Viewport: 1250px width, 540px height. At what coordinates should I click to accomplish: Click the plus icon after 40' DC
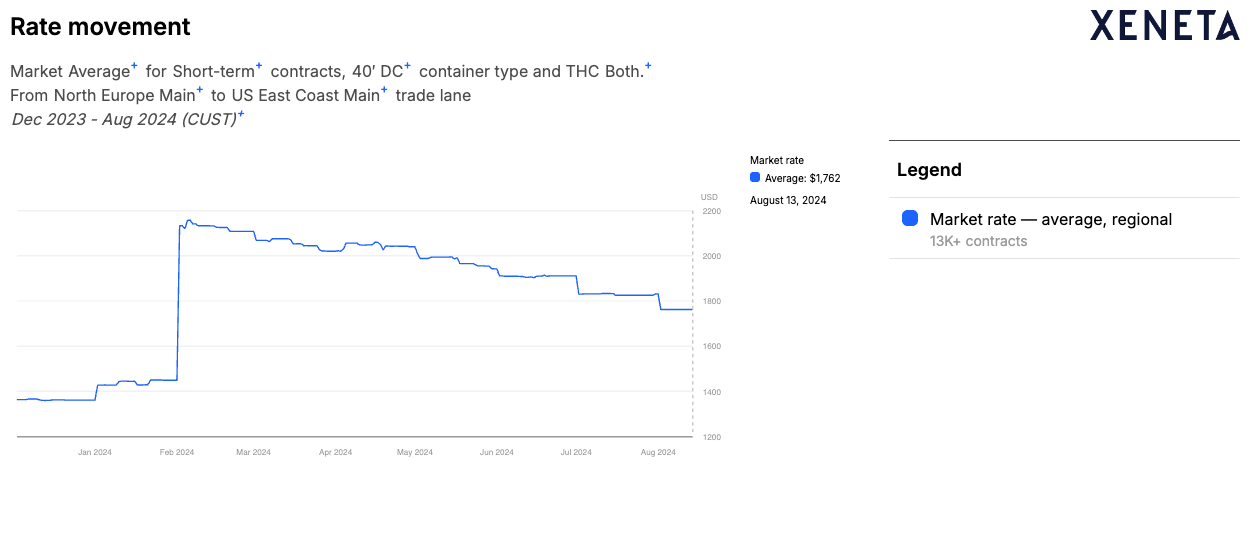click(x=408, y=66)
